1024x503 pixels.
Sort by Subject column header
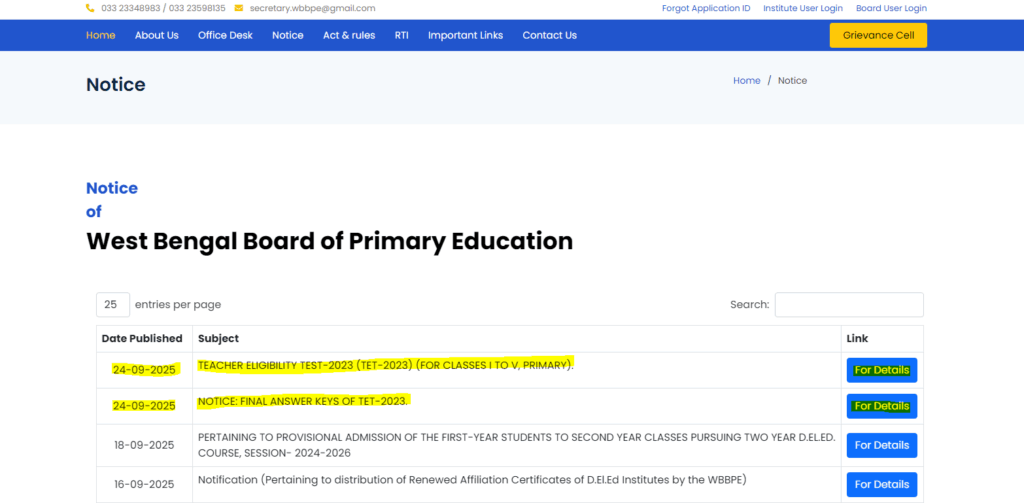[x=517, y=338]
